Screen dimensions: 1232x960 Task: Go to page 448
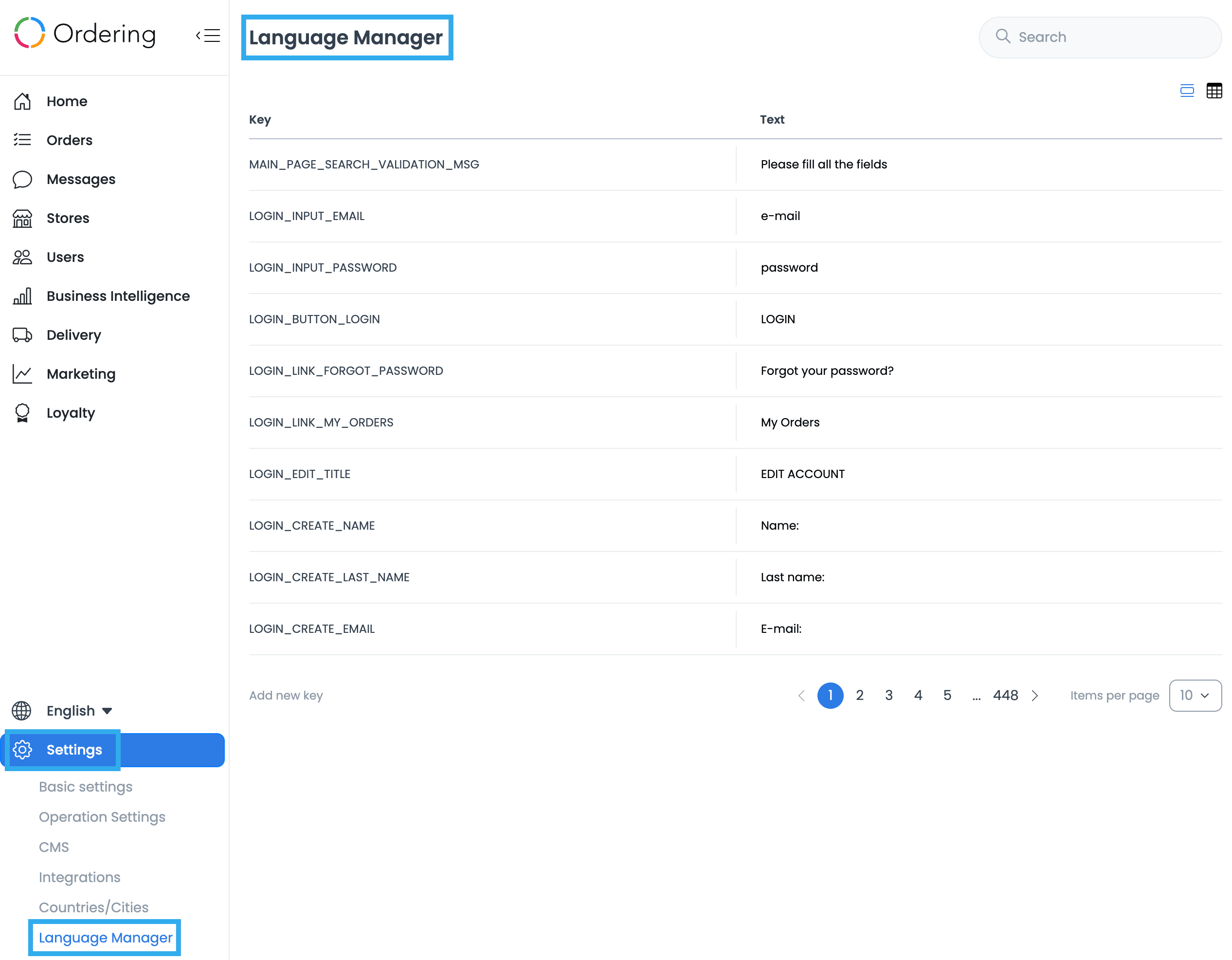click(1005, 696)
